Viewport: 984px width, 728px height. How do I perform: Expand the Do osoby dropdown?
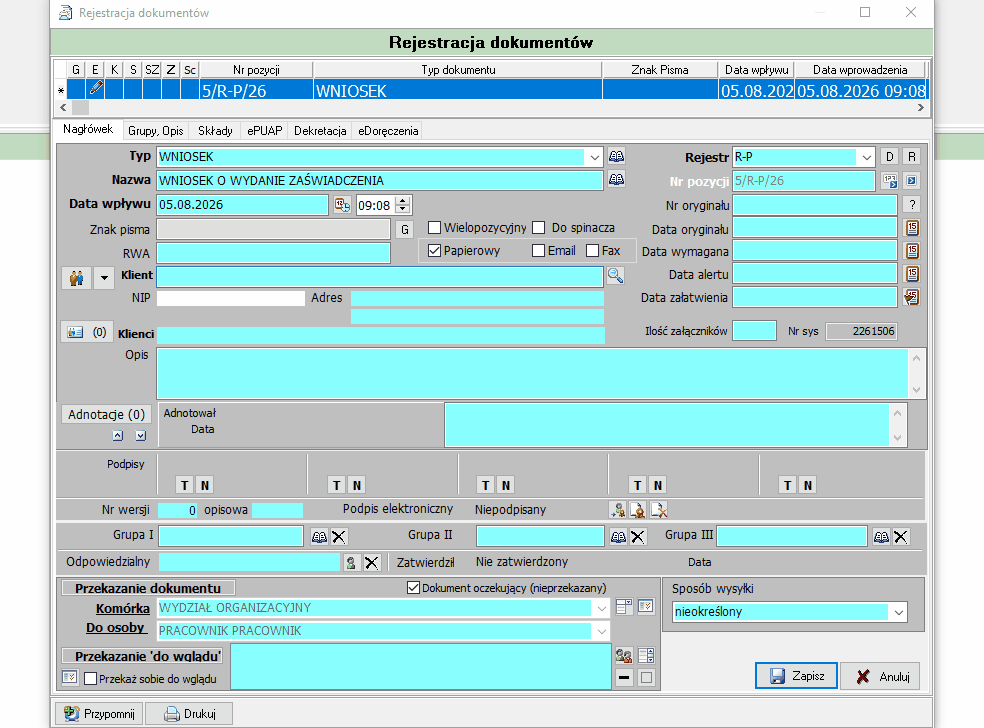click(601, 631)
